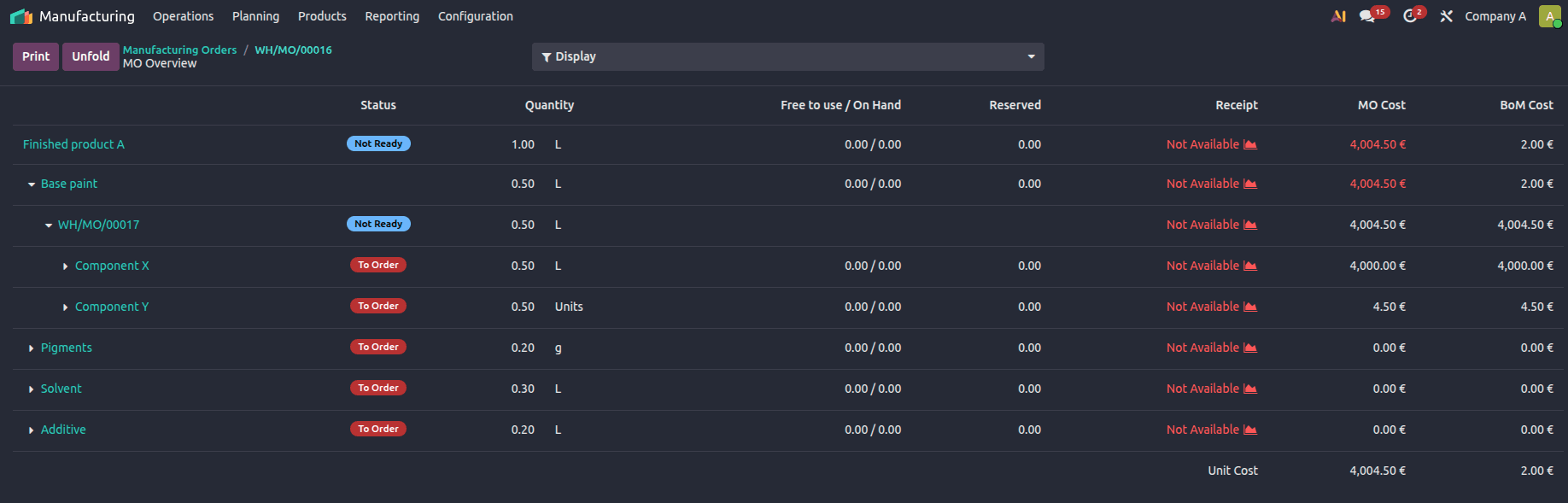This screenshot has width=1568, height=503.
Task: Open the Display options dropdown arrow
Action: [1031, 56]
